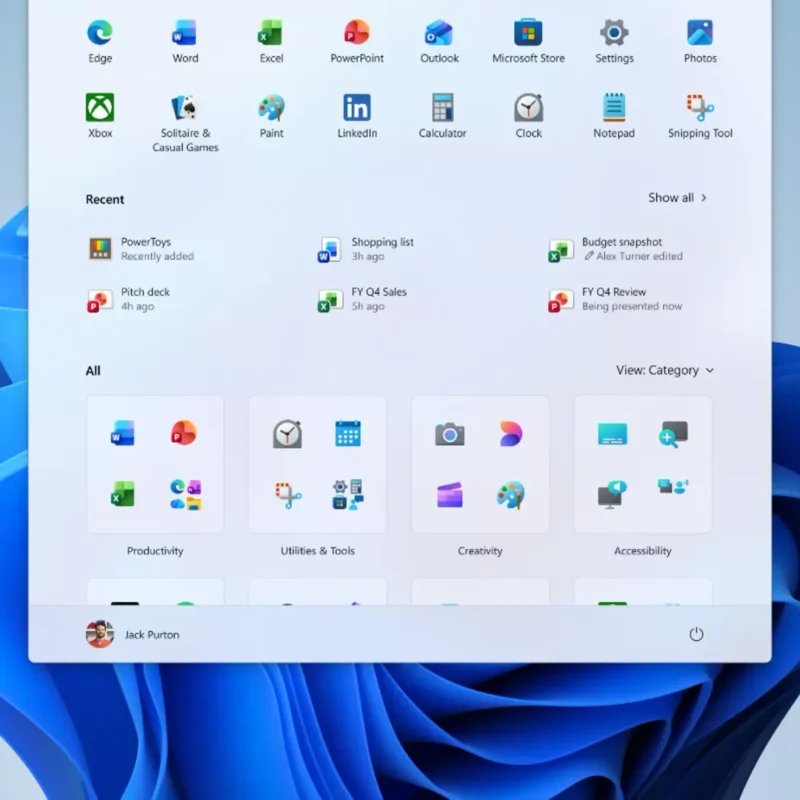Viewport: 800px width, 800px height.
Task: Open Magnifier icon in Accessibility folder
Action: (x=673, y=434)
